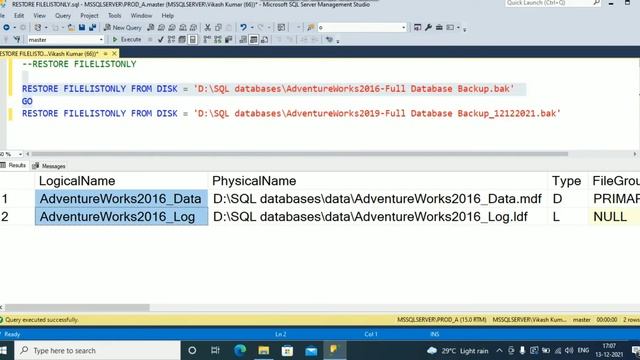
Task: Open the Project menu
Action: pos(89,16)
